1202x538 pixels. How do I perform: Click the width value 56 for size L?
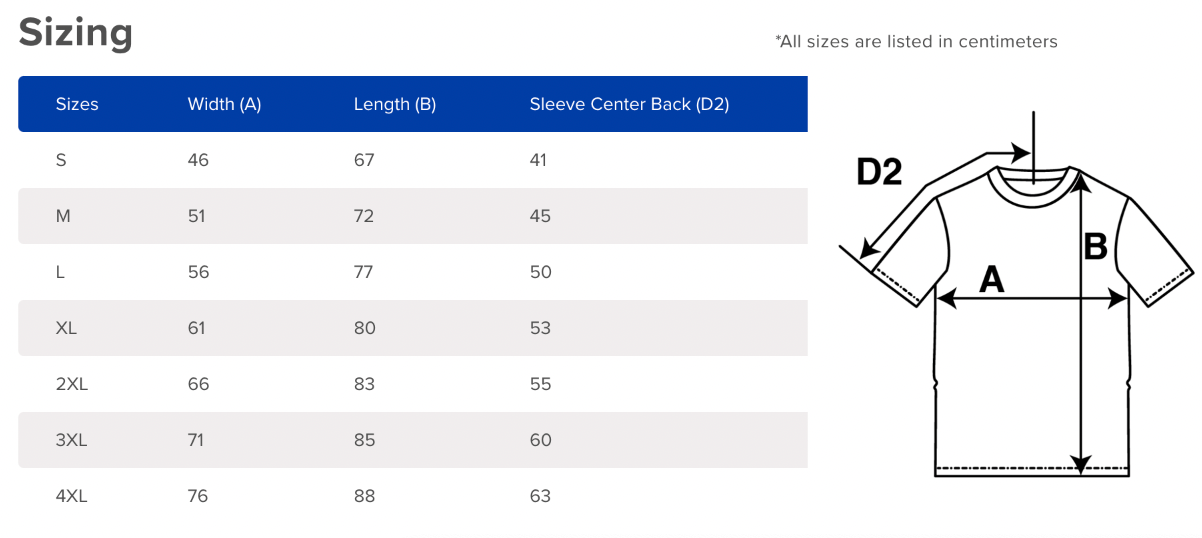tap(199, 272)
